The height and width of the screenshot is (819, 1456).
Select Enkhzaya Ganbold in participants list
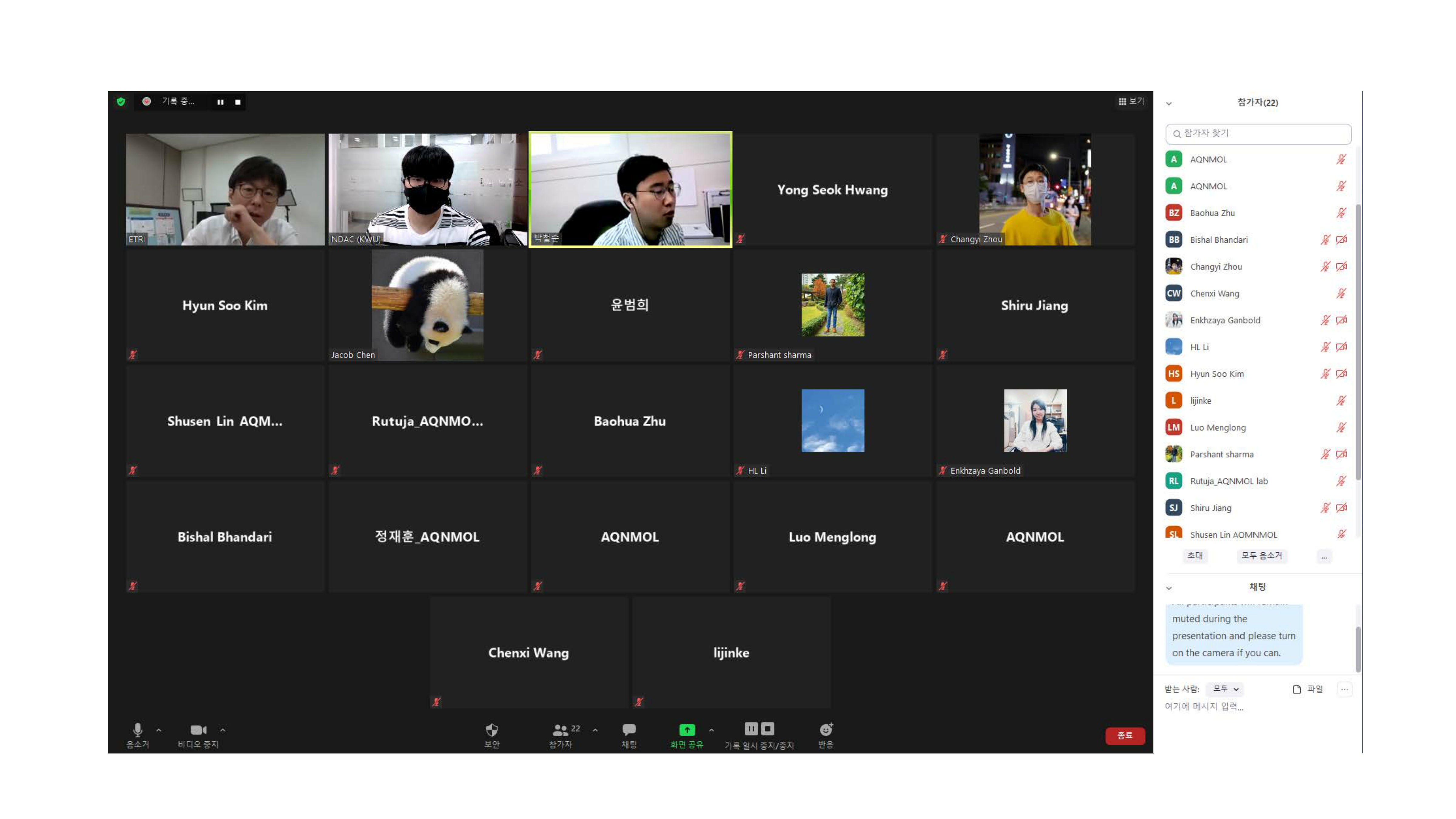coord(1258,320)
